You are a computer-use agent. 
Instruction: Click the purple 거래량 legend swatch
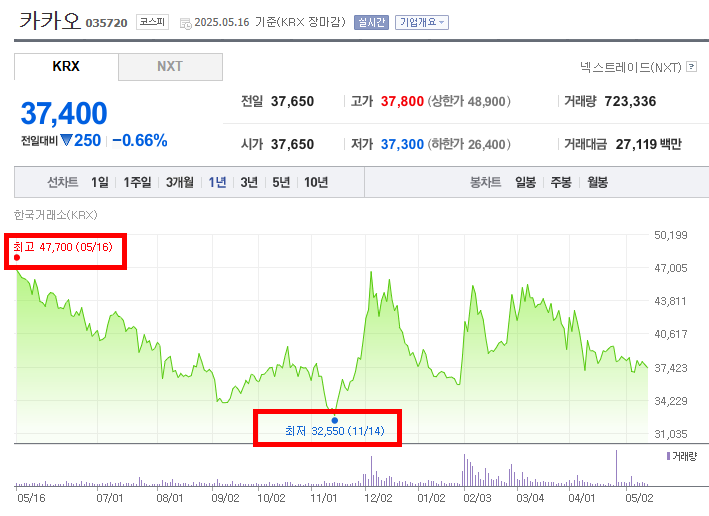(x=668, y=456)
